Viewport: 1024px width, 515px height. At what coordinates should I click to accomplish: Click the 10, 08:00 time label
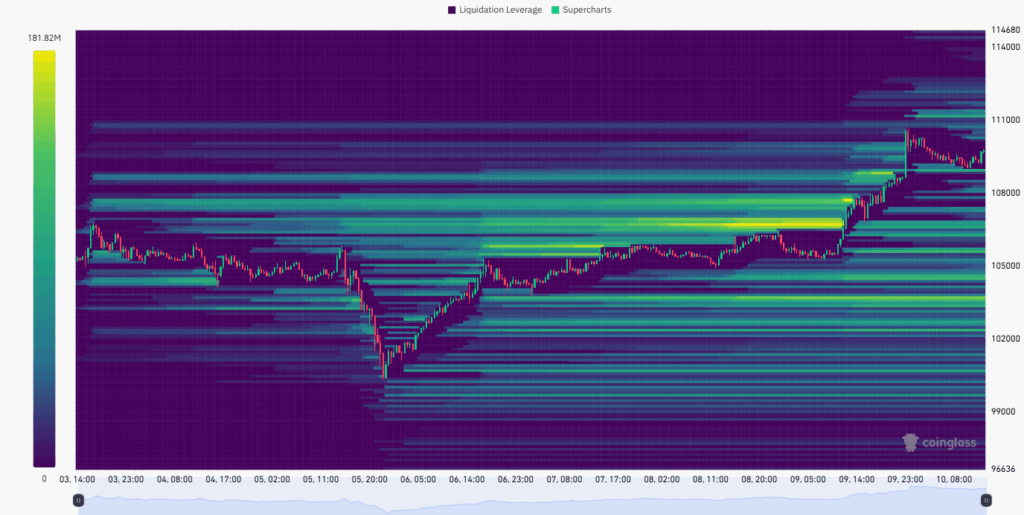(x=954, y=479)
